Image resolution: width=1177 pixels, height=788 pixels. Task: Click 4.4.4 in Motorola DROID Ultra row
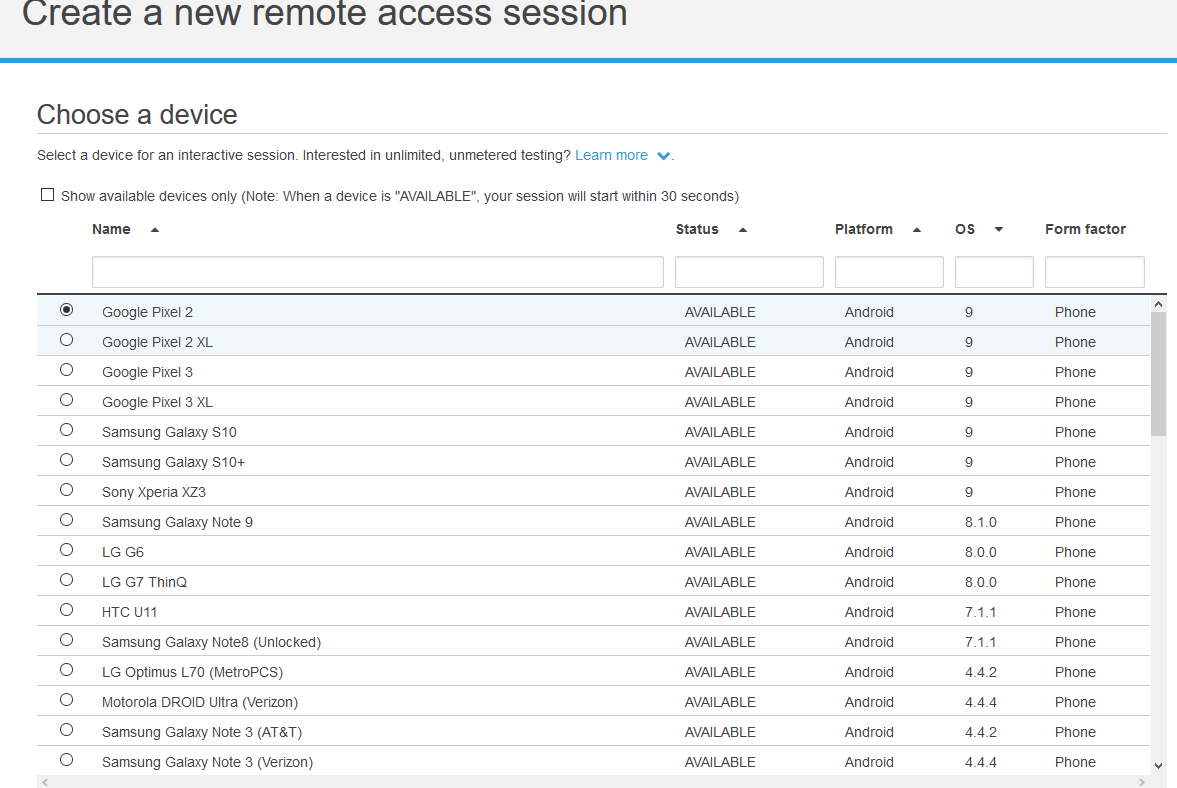(980, 702)
